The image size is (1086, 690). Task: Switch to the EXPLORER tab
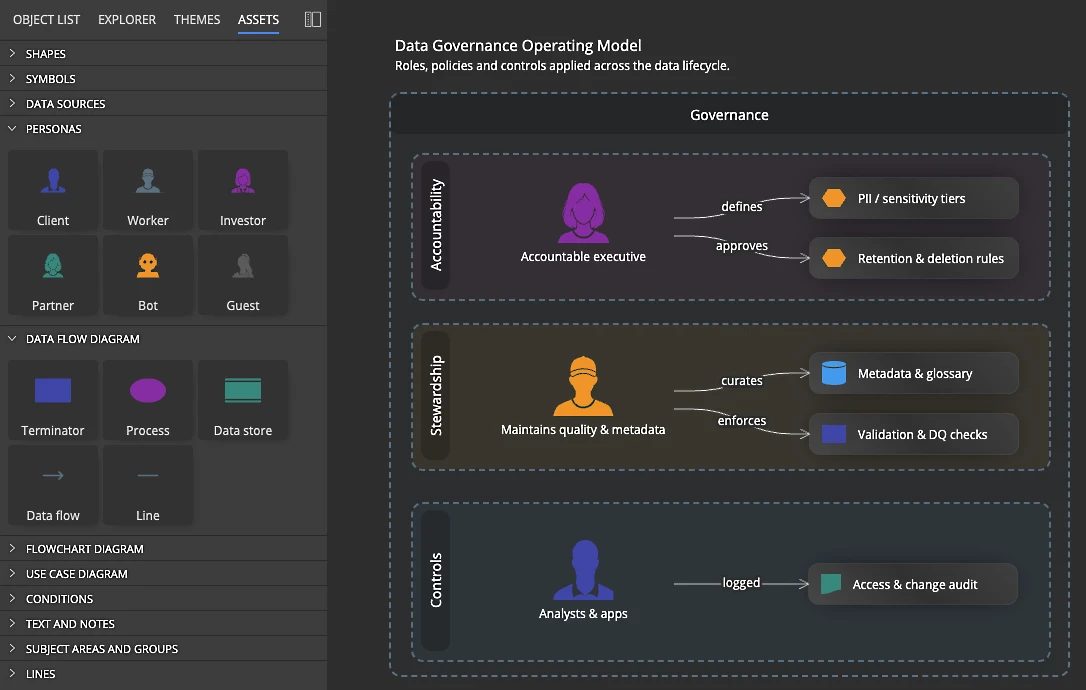click(127, 19)
